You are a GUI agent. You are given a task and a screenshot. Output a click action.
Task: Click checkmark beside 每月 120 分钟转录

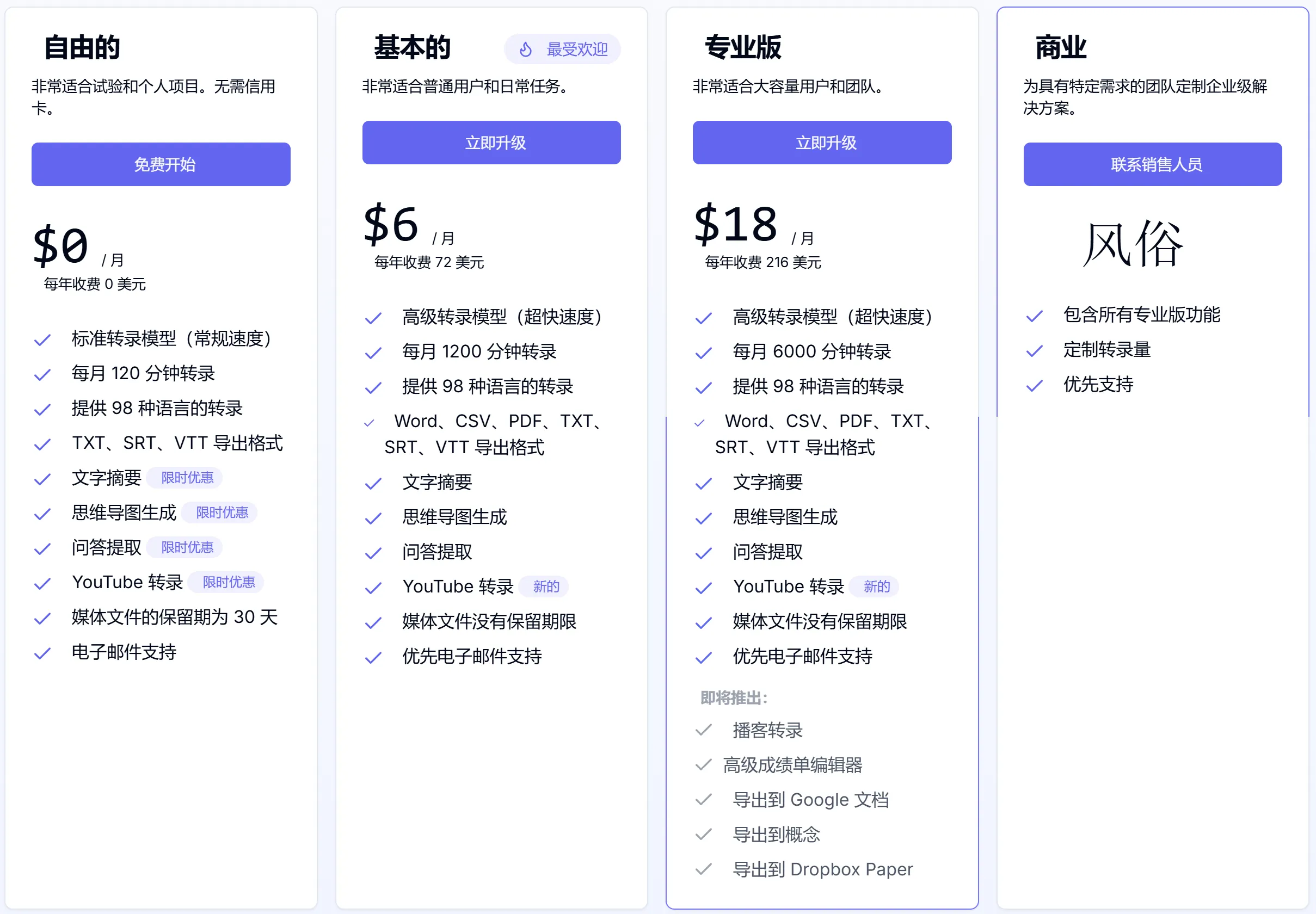tap(42, 375)
